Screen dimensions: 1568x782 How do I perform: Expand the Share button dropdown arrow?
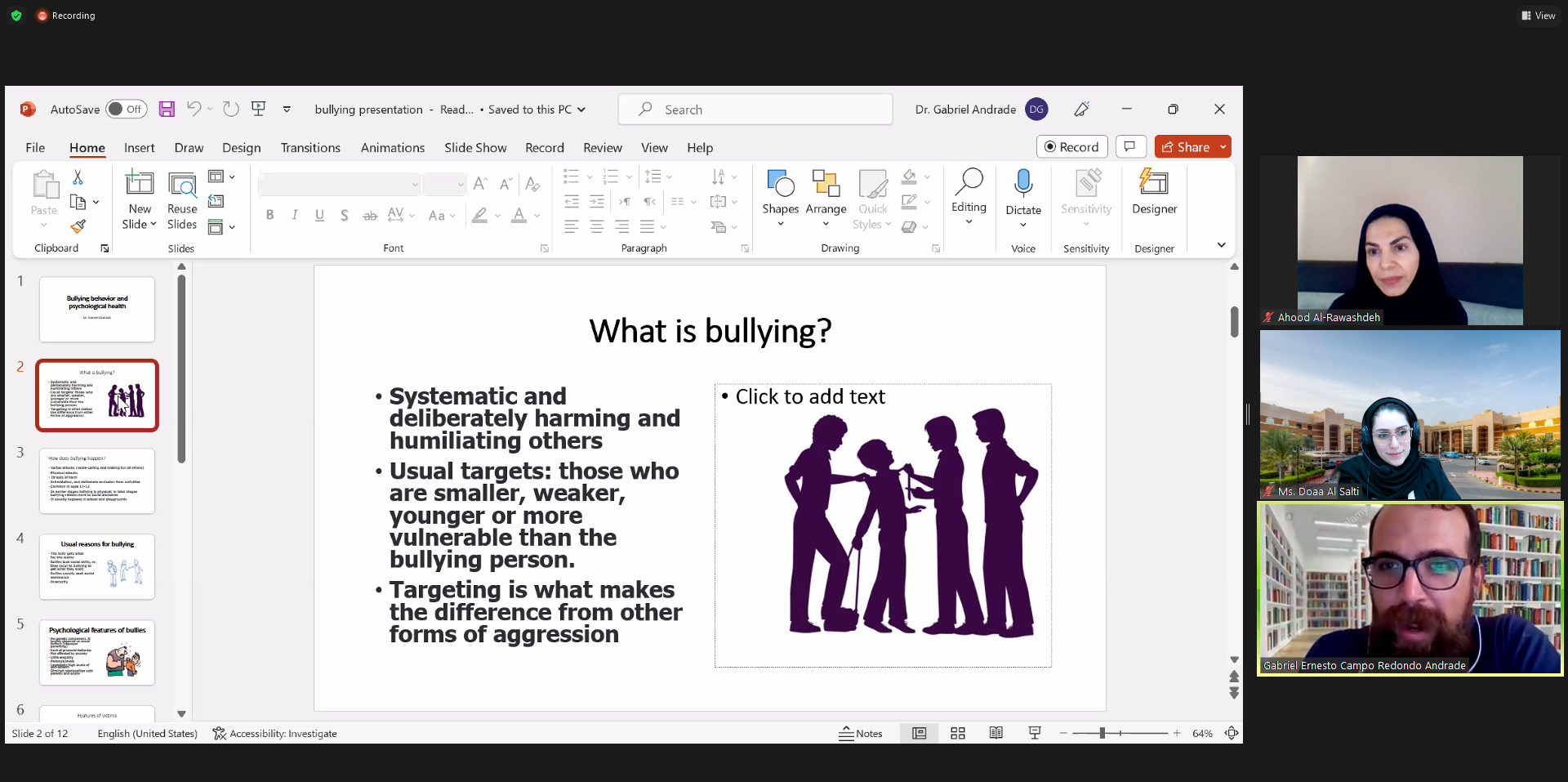coord(1223,147)
